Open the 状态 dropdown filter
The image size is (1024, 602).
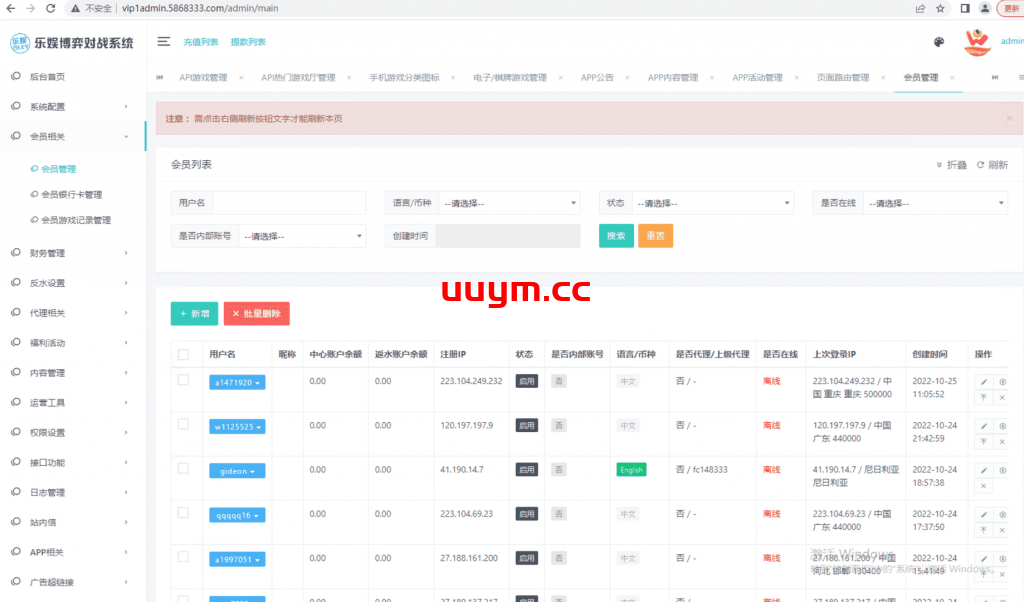point(713,203)
